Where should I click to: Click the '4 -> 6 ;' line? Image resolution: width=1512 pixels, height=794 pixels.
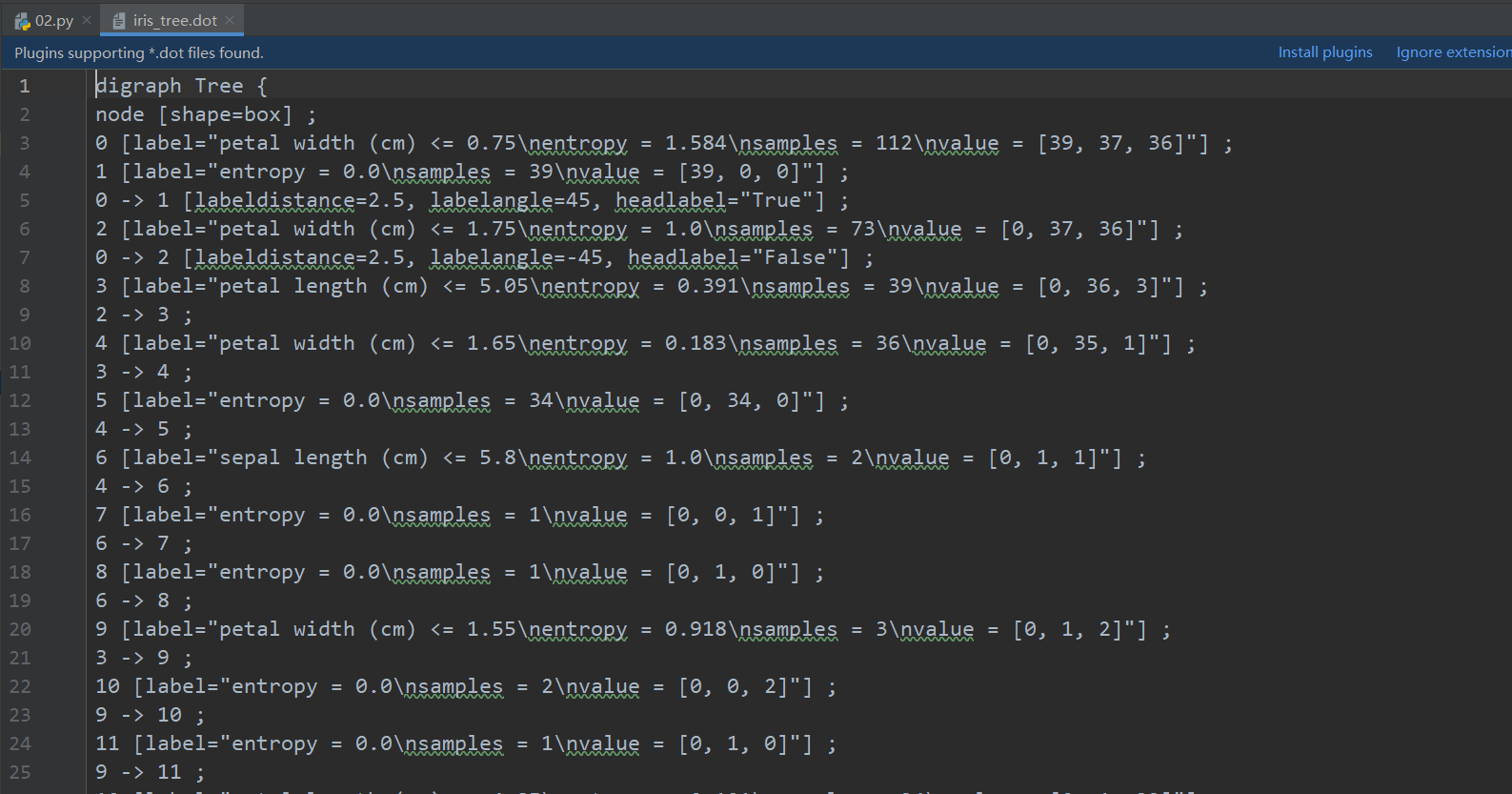(x=144, y=486)
